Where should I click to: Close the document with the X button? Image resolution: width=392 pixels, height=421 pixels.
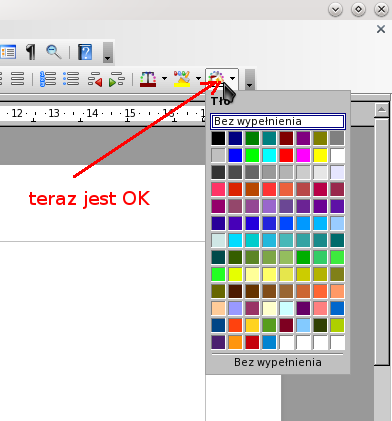coord(381,29)
